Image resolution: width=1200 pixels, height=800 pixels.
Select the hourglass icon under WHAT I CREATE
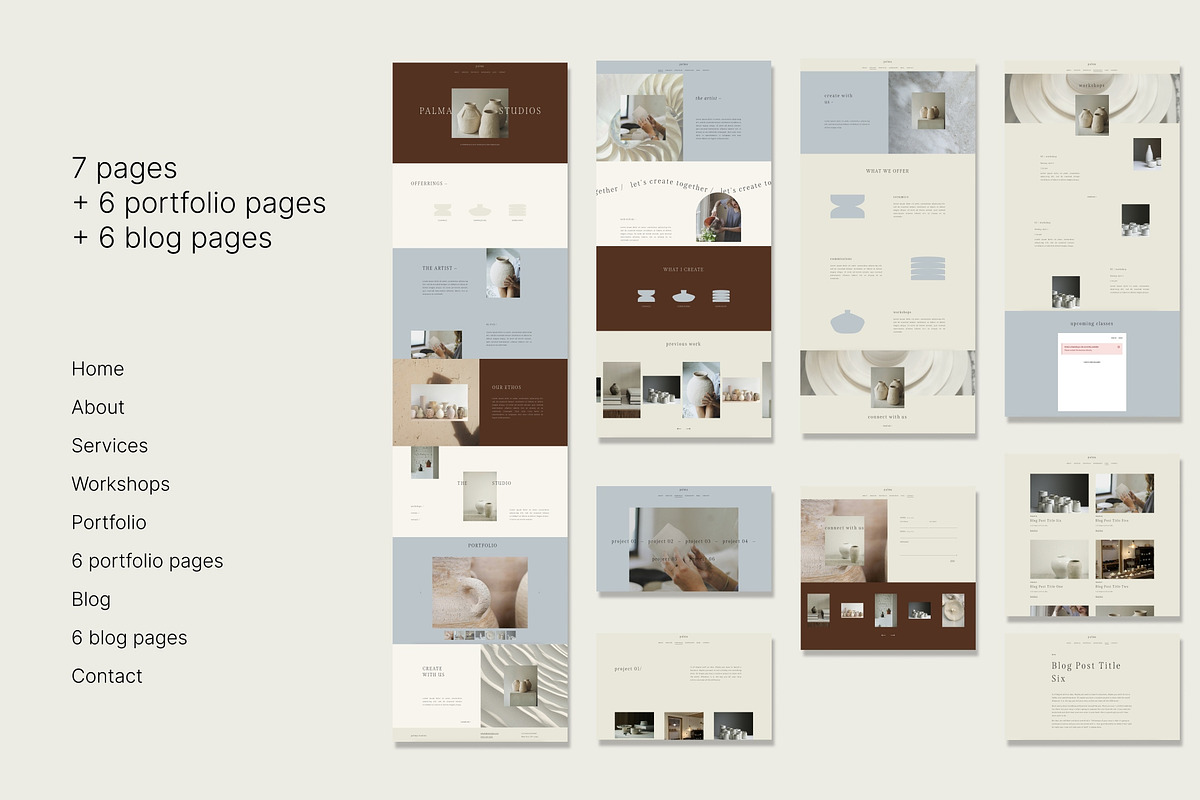point(646,296)
